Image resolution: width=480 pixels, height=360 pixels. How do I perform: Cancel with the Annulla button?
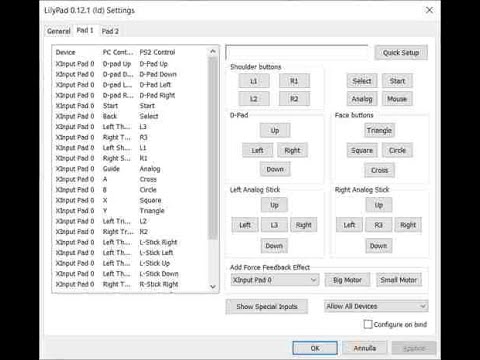(x=365, y=348)
